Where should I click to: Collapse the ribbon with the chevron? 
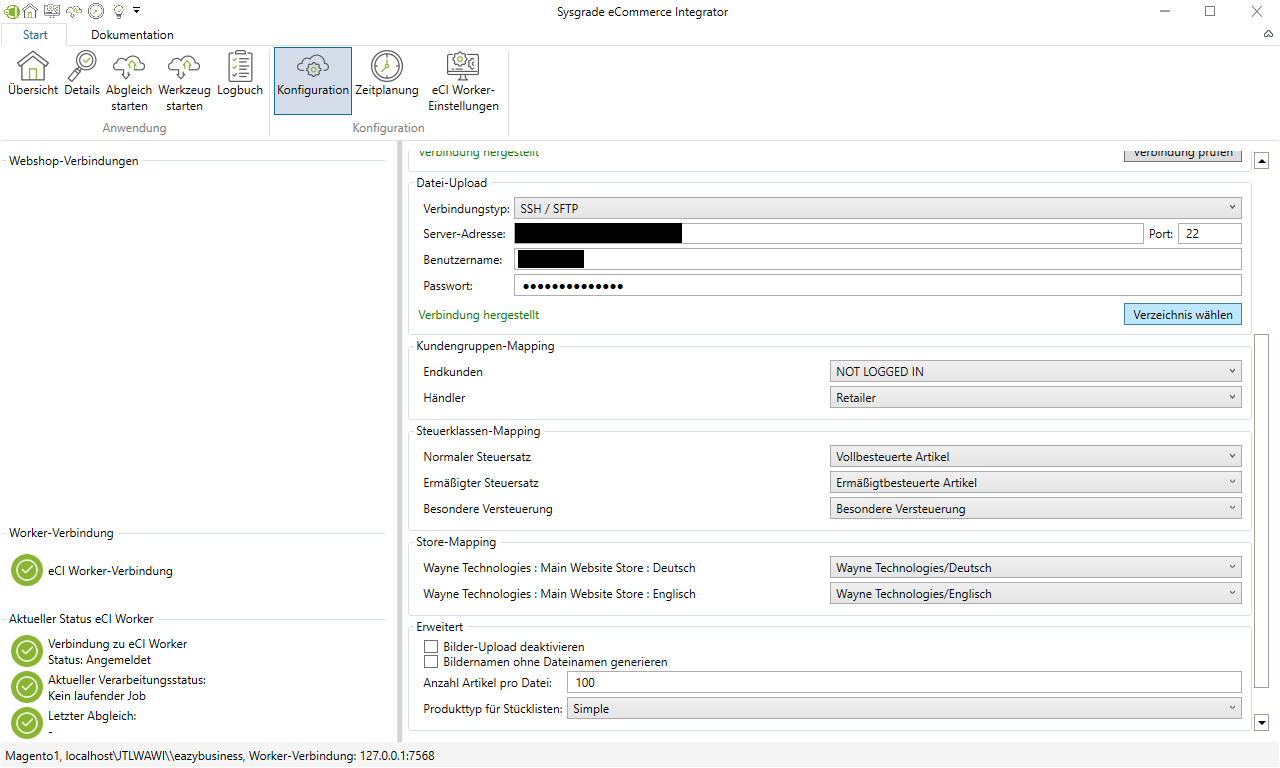(1268, 34)
